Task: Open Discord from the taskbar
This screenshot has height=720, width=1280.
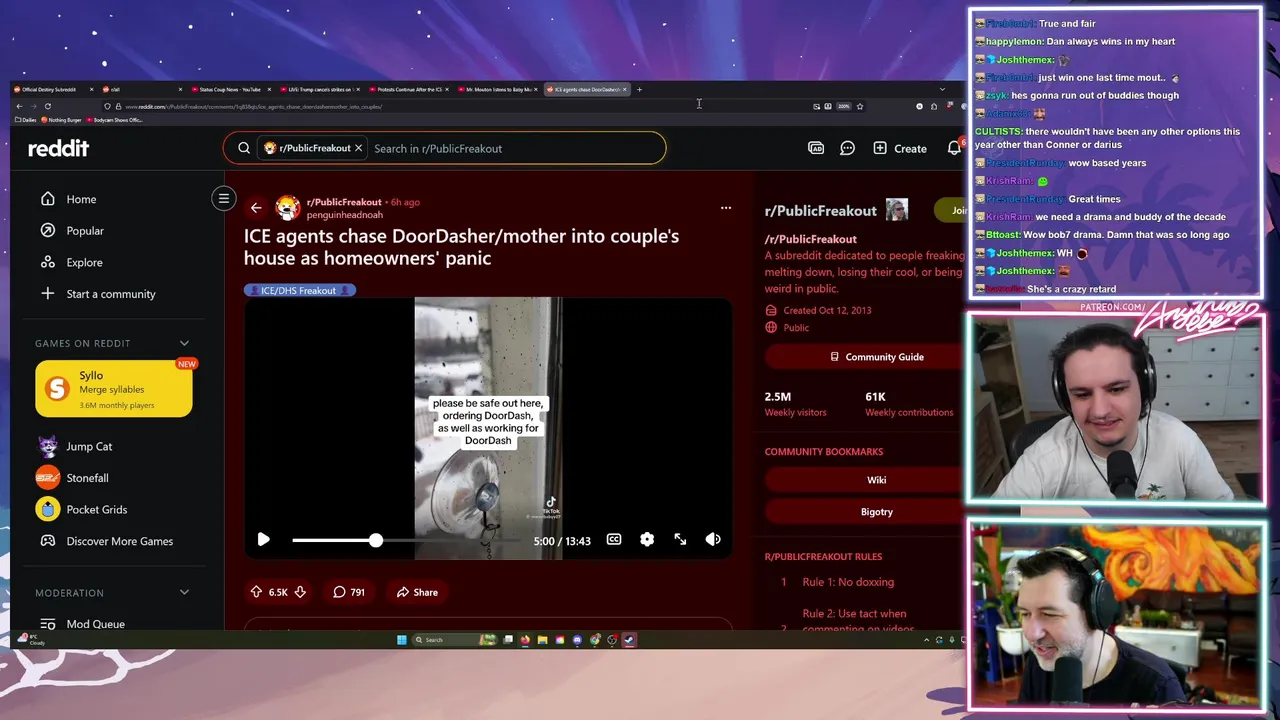Action: click(577, 640)
